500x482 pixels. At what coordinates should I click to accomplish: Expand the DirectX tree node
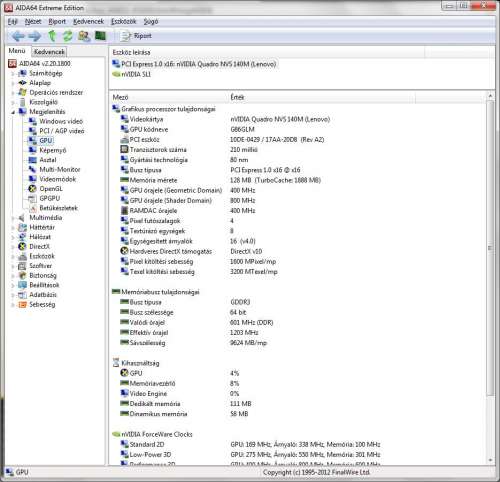(13, 247)
